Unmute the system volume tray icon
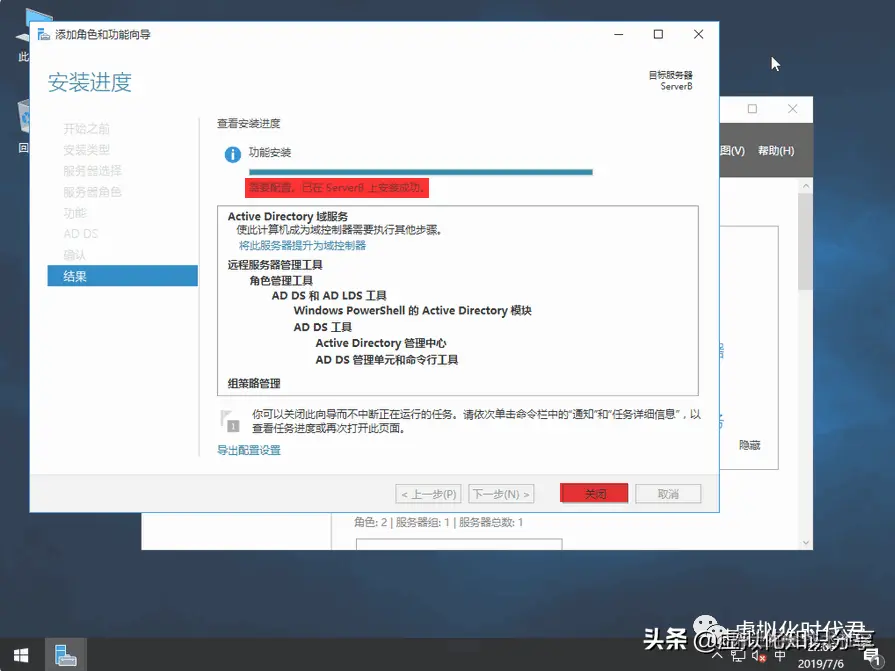This screenshot has width=895, height=671. click(x=760, y=656)
